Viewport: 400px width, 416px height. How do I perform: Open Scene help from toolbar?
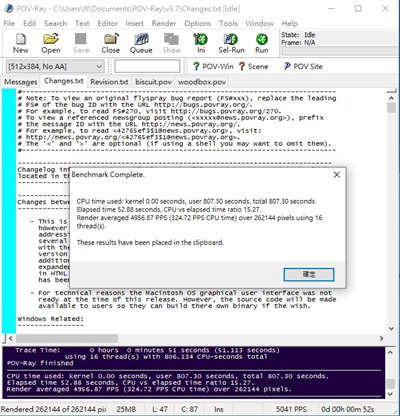pyautogui.click(x=253, y=66)
